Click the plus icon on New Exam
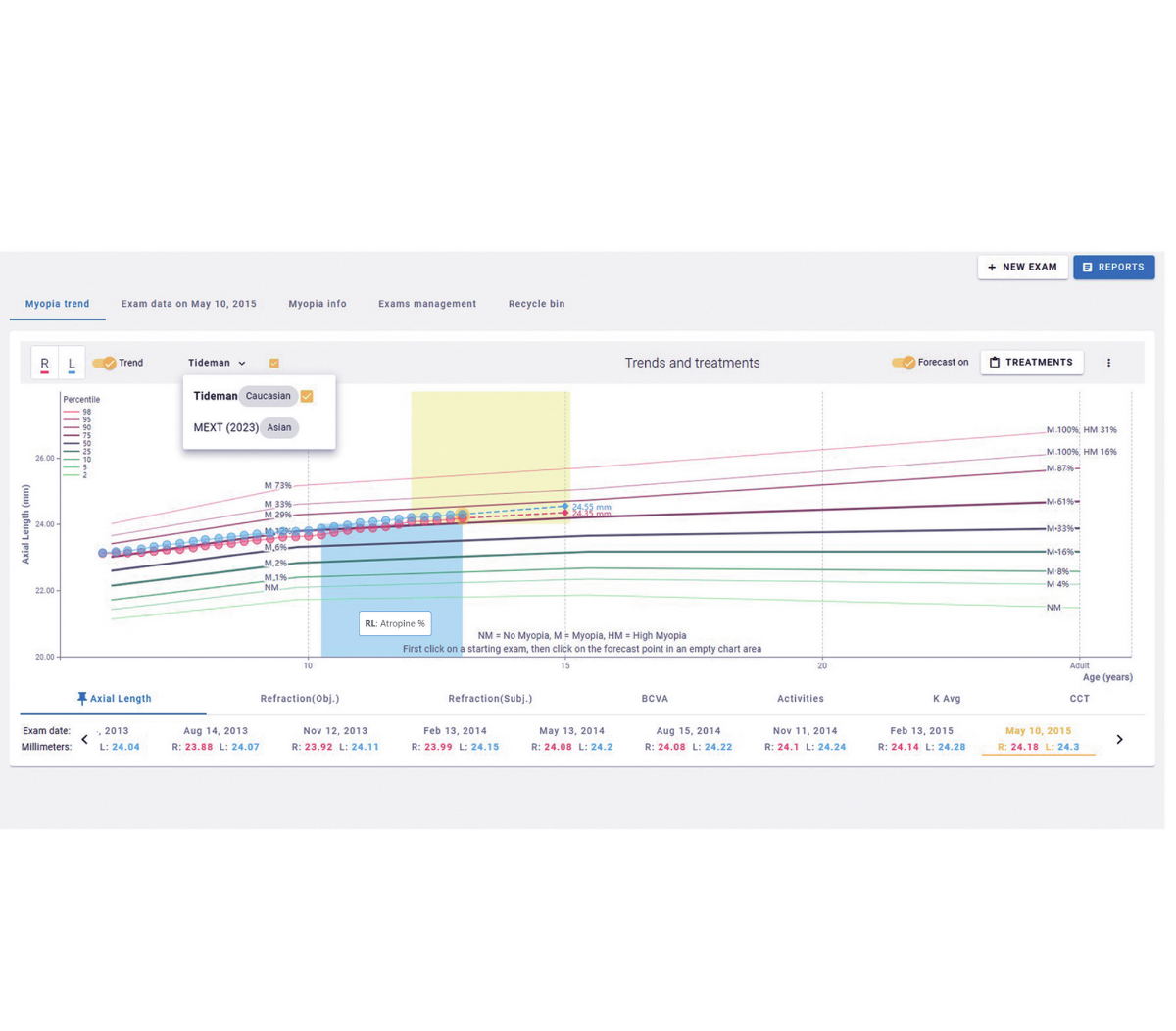 (992, 268)
